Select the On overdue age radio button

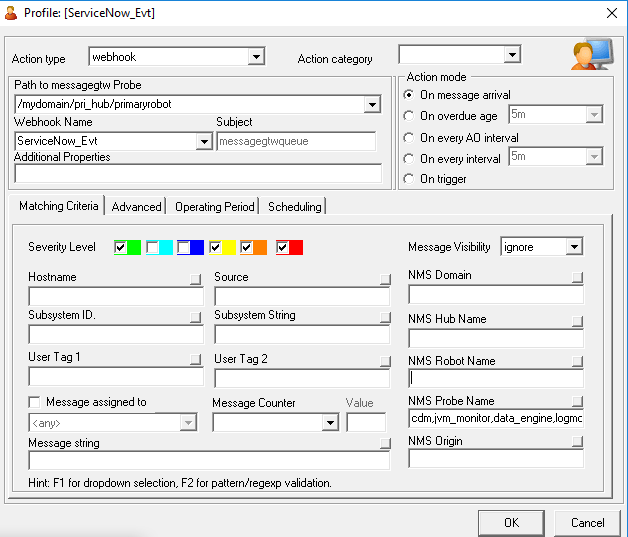click(408, 116)
